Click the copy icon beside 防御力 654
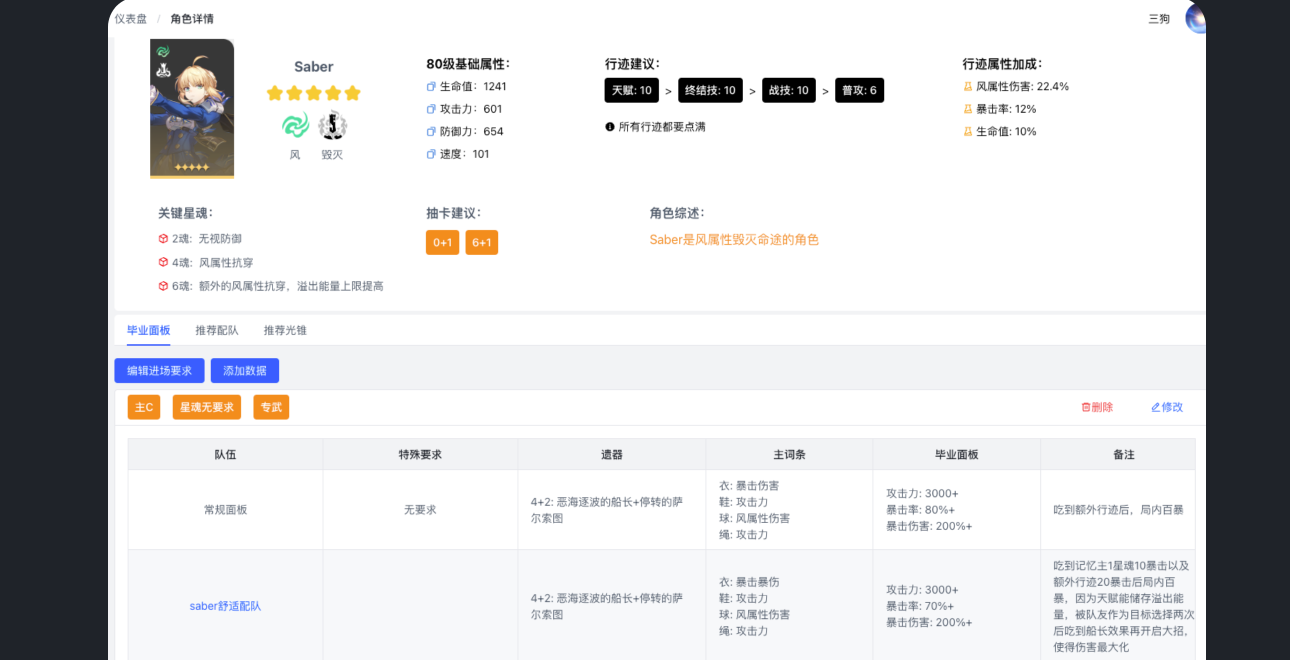Image resolution: width=1290 pixels, height=660 pixels. click(x=431, y=132)
